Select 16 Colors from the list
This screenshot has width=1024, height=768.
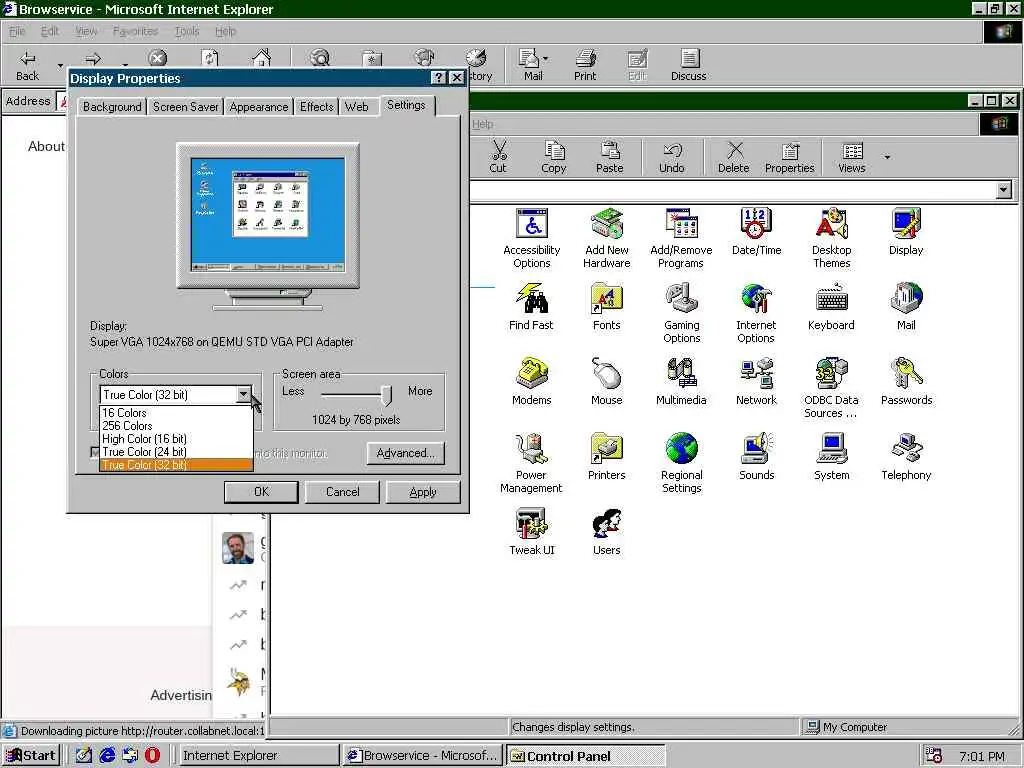tap(176, 413)
